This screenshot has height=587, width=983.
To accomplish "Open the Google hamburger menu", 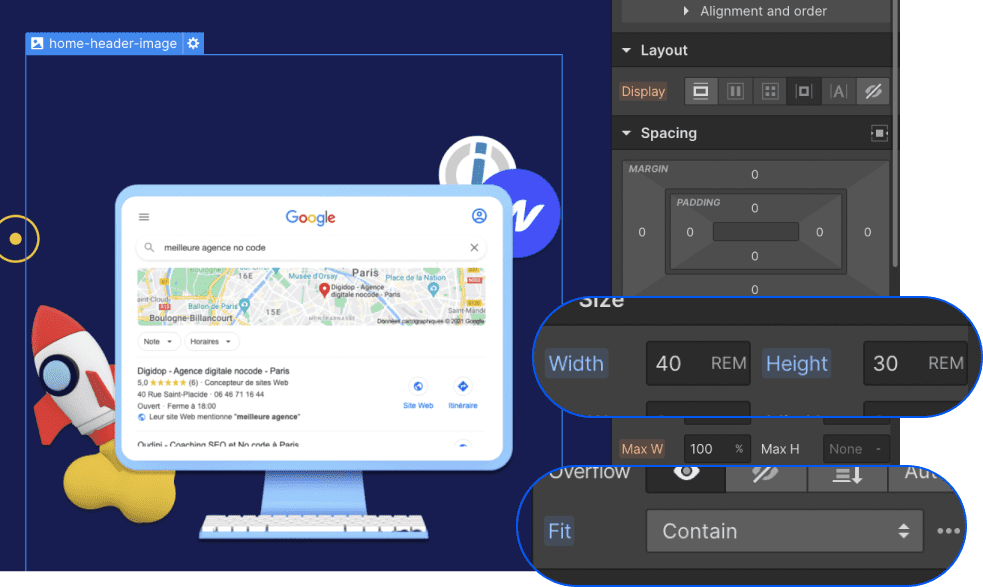I will point(144,217).
